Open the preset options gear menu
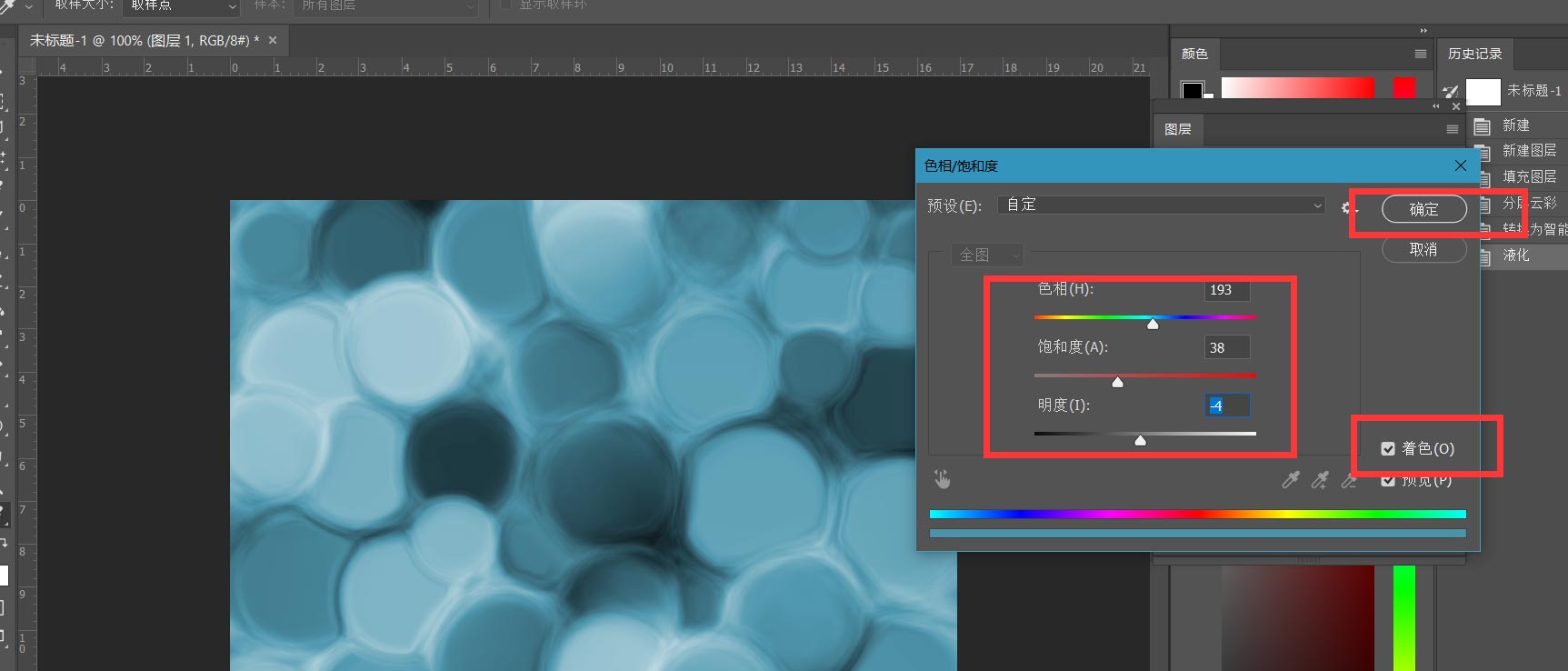 click(1348, 208)
